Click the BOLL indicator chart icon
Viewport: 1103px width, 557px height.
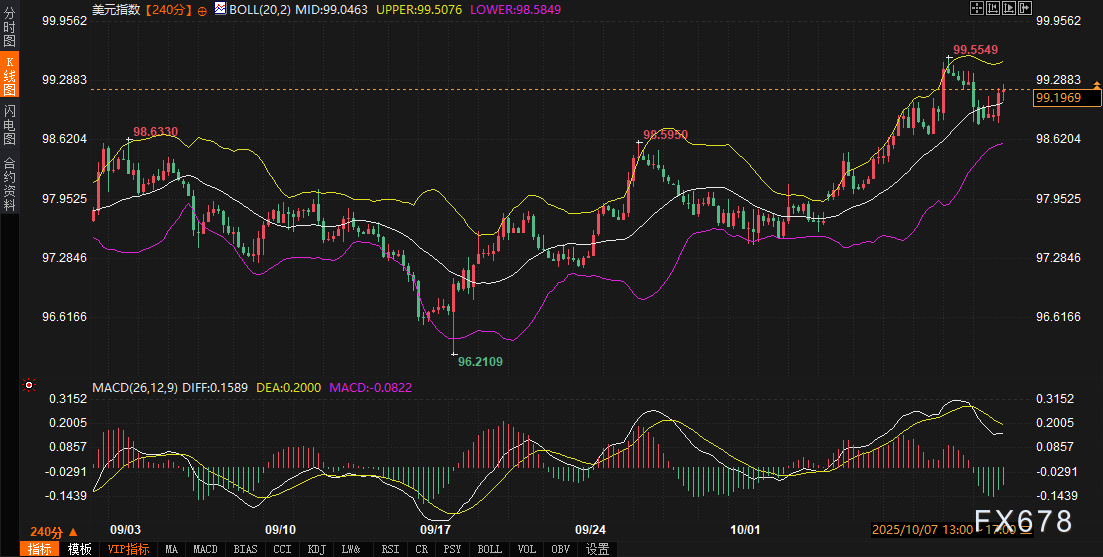219,9
